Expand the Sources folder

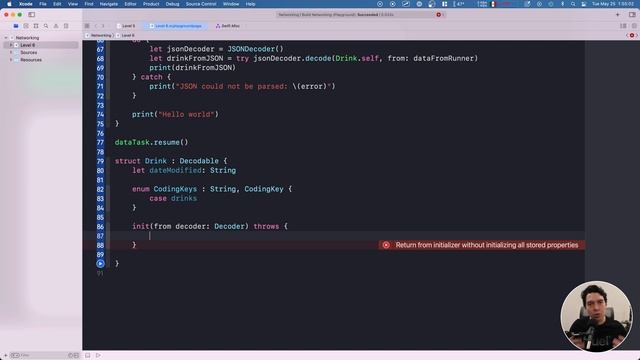[11, 52]
